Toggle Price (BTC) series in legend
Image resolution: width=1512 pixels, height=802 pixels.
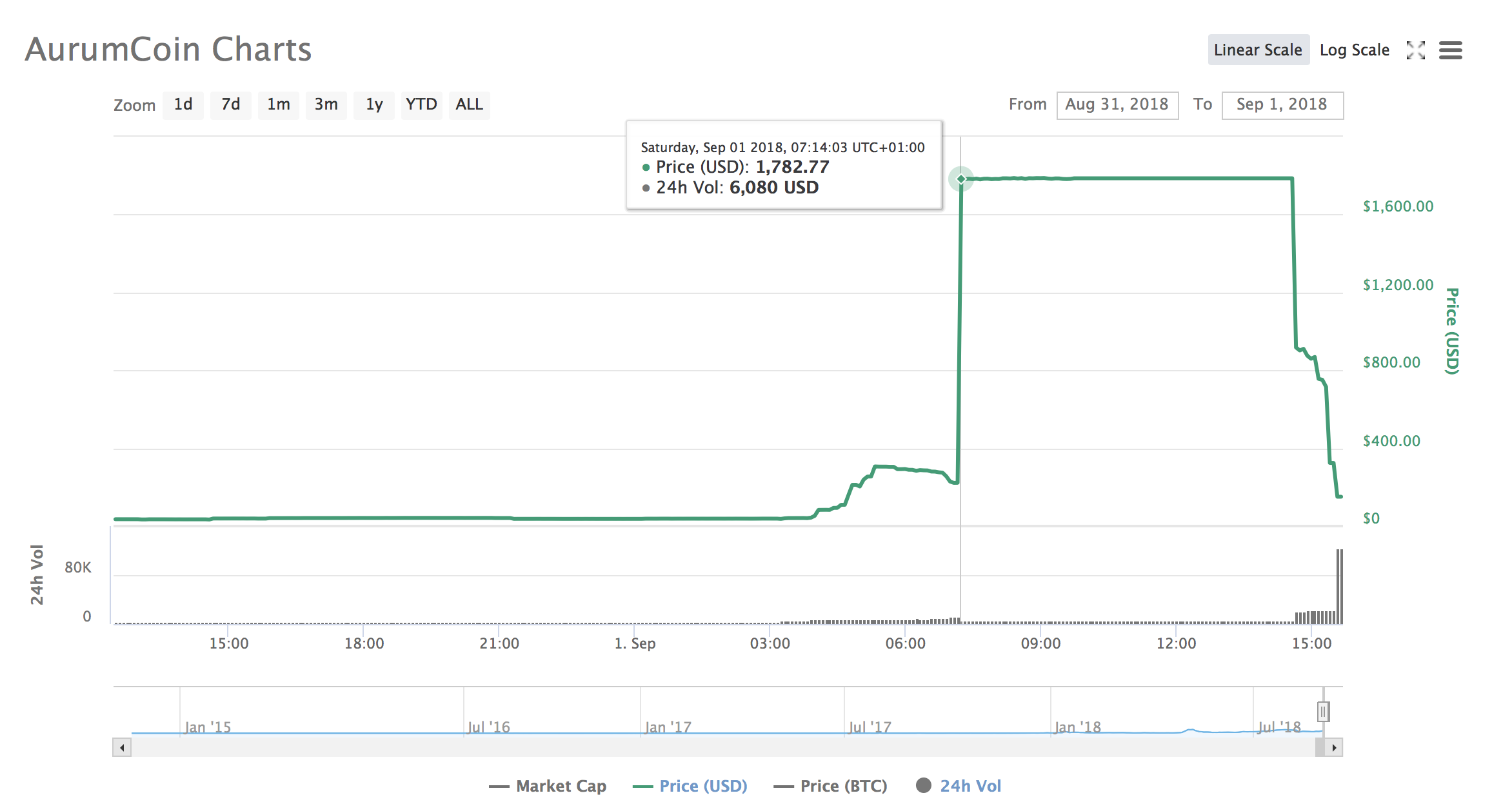tap(831, 786)
